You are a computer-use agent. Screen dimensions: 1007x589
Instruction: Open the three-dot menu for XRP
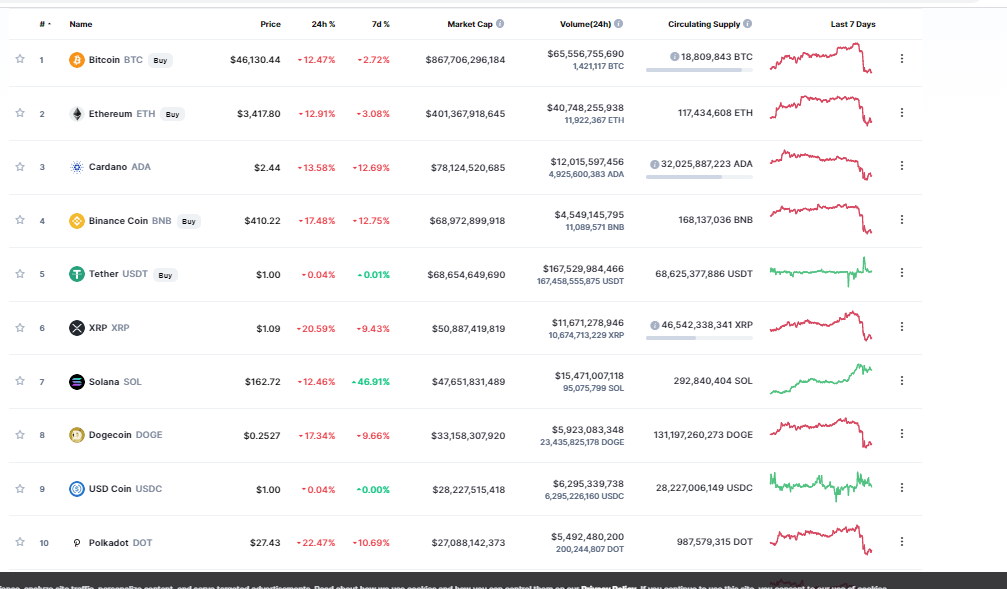point(902,327)
